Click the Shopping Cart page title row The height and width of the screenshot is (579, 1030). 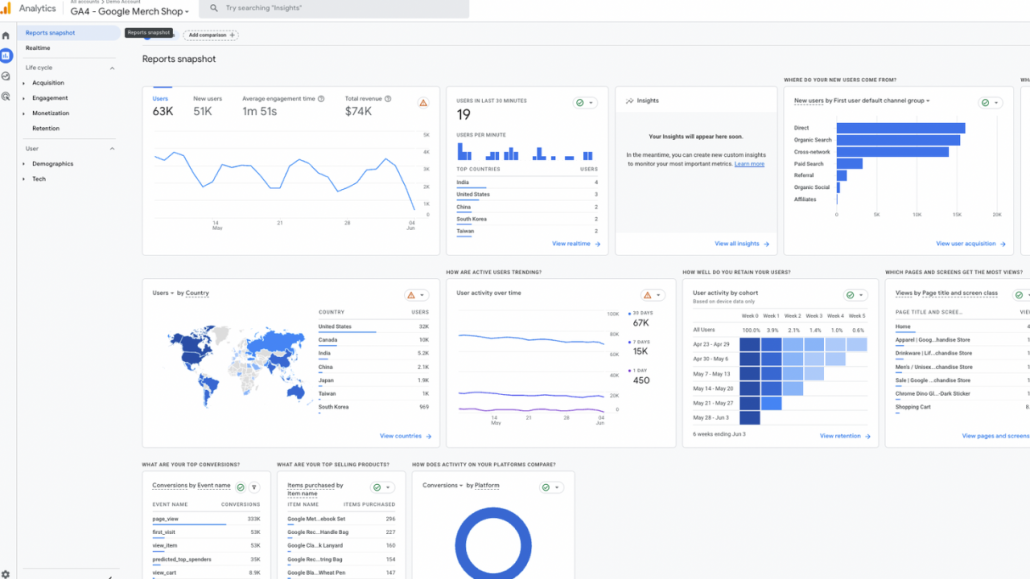coord(962,407)
